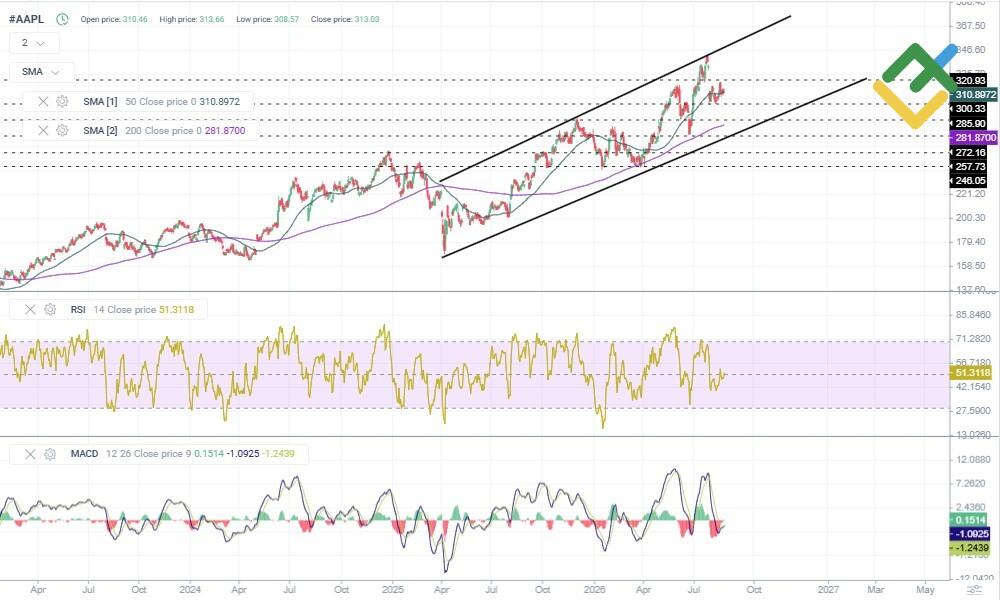Click the SMA [1] label text
The height and width of the screenshot is (600, 1000).
[x=100, y=101]
